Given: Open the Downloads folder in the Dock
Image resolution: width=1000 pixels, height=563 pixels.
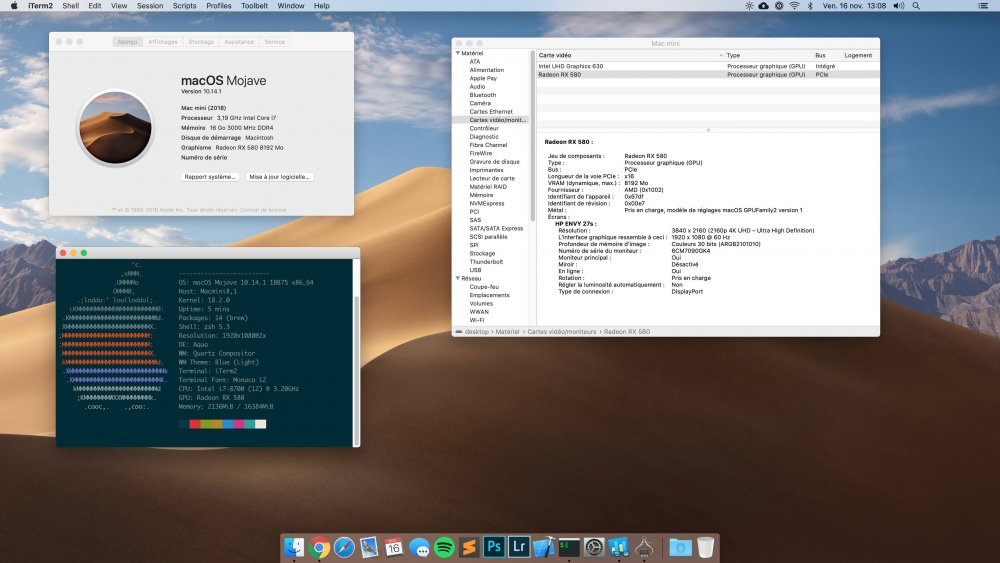Looking at the screenshot, I should [680, 547].
